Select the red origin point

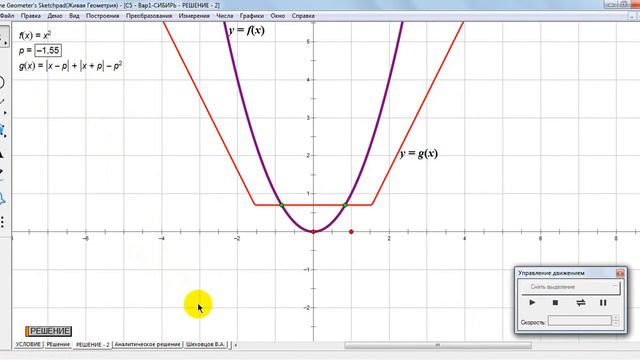tap(313, 232)
